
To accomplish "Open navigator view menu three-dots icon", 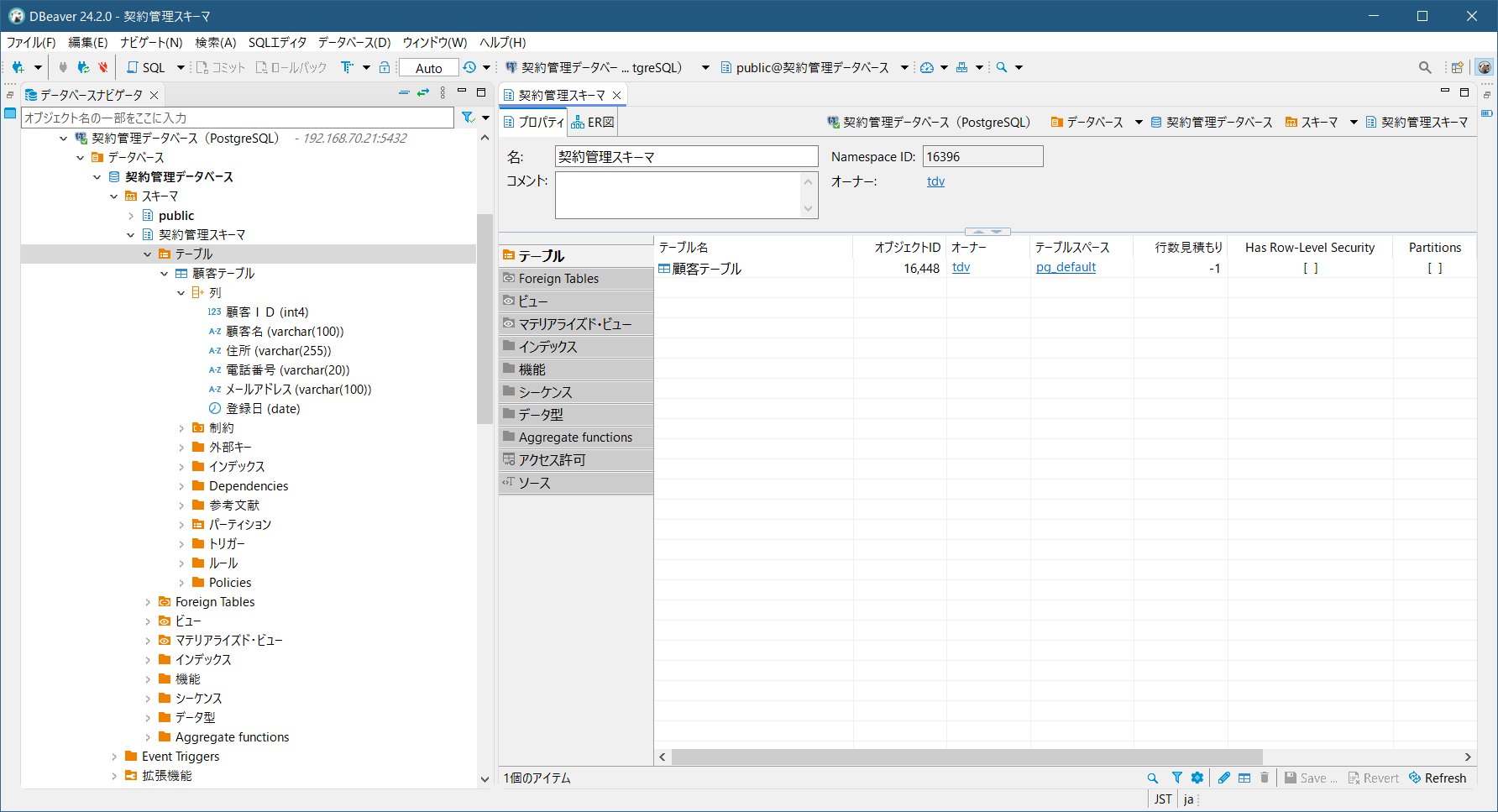I will point(443,93).
